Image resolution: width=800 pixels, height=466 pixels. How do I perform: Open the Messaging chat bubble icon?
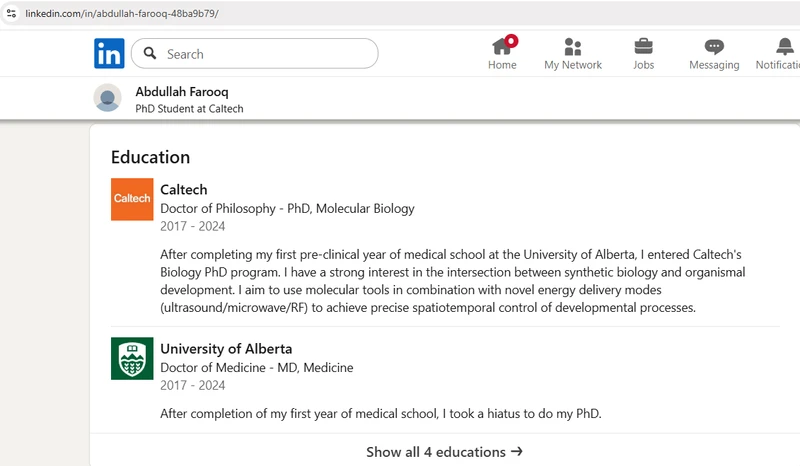tap(714, 46)
